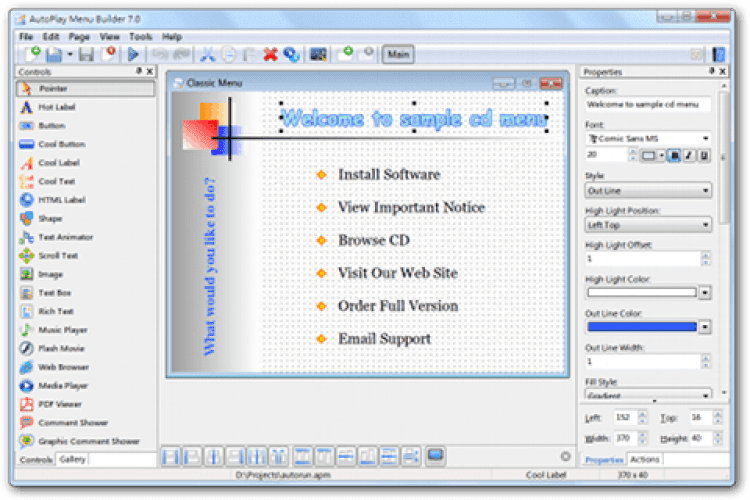
Task: Select the Pointer tool in Controls
Action: pyautogui.click(x=86, y=89)
